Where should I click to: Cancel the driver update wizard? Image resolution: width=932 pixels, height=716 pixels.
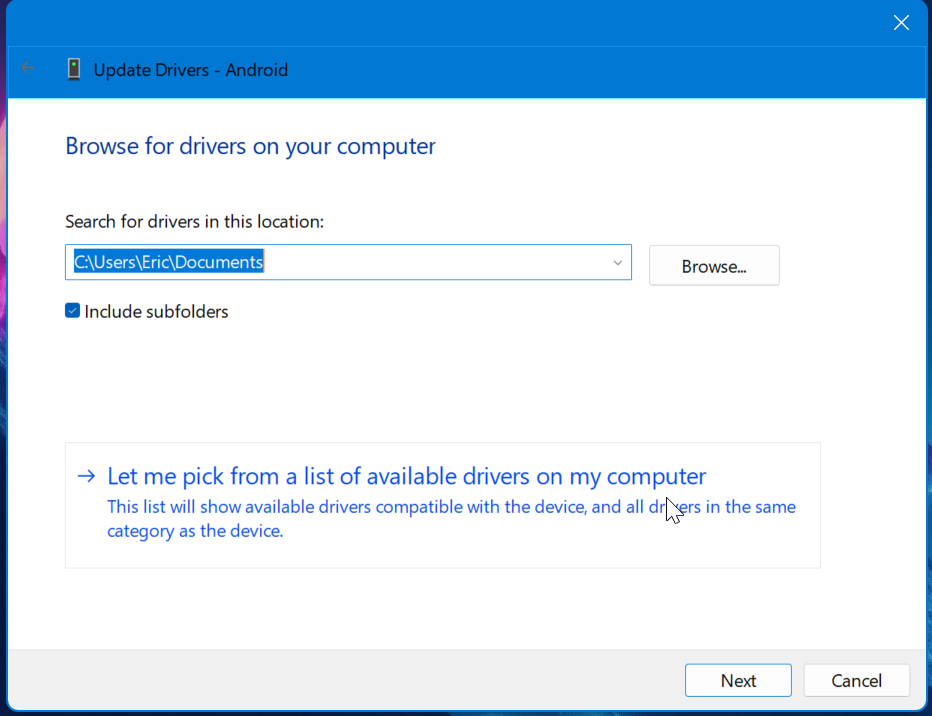tap(856, 680)
